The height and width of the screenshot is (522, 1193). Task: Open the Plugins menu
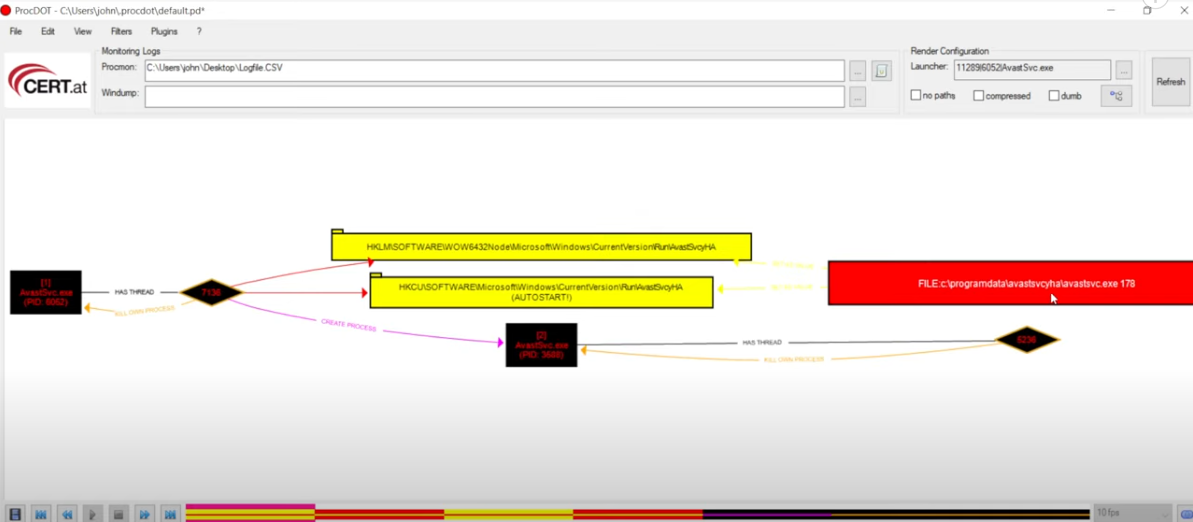click(164, 31)
